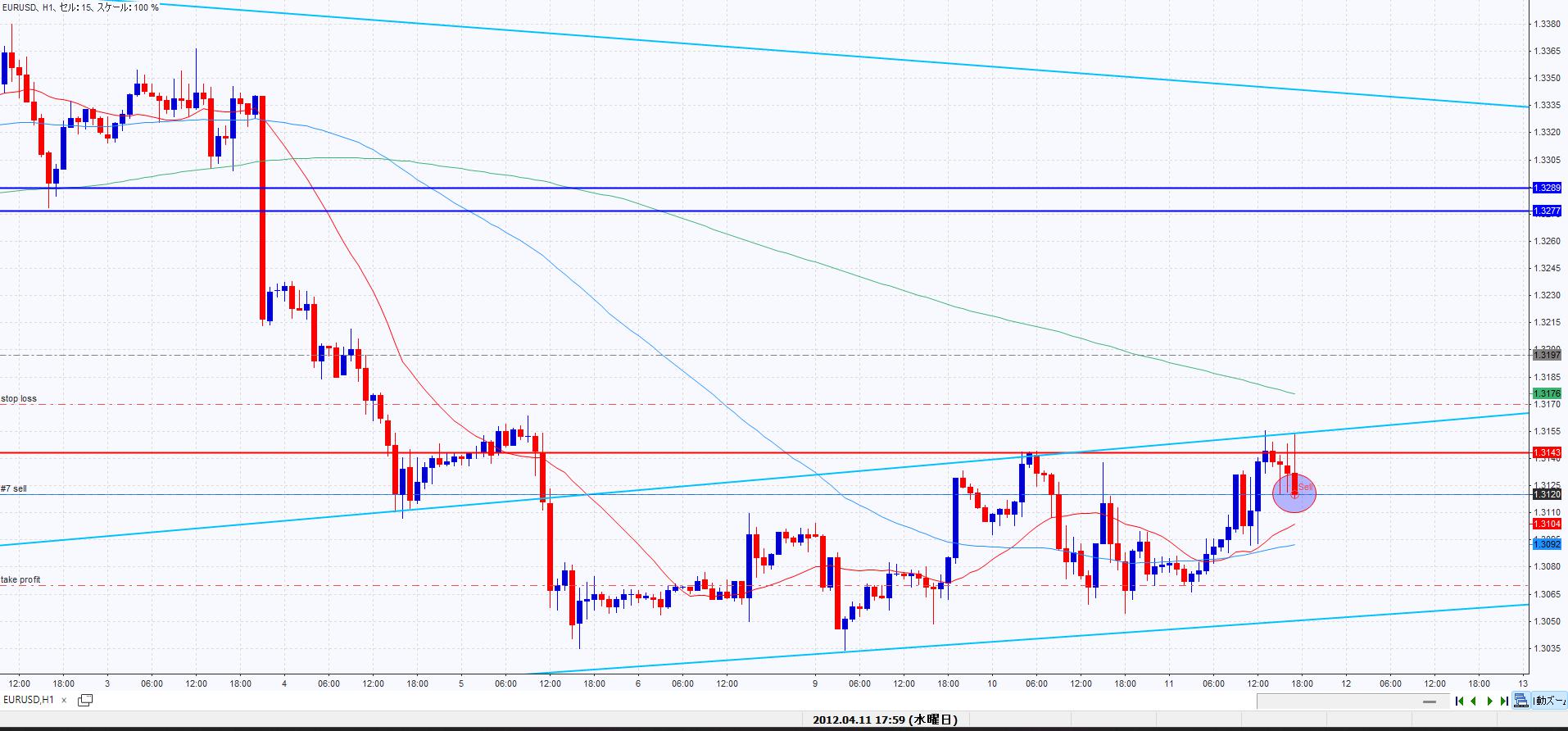The width and height of the screenshot is (1568, 731).
Task: Close the EURUSD,H1 chart tab
Action: tap(65, 700)
